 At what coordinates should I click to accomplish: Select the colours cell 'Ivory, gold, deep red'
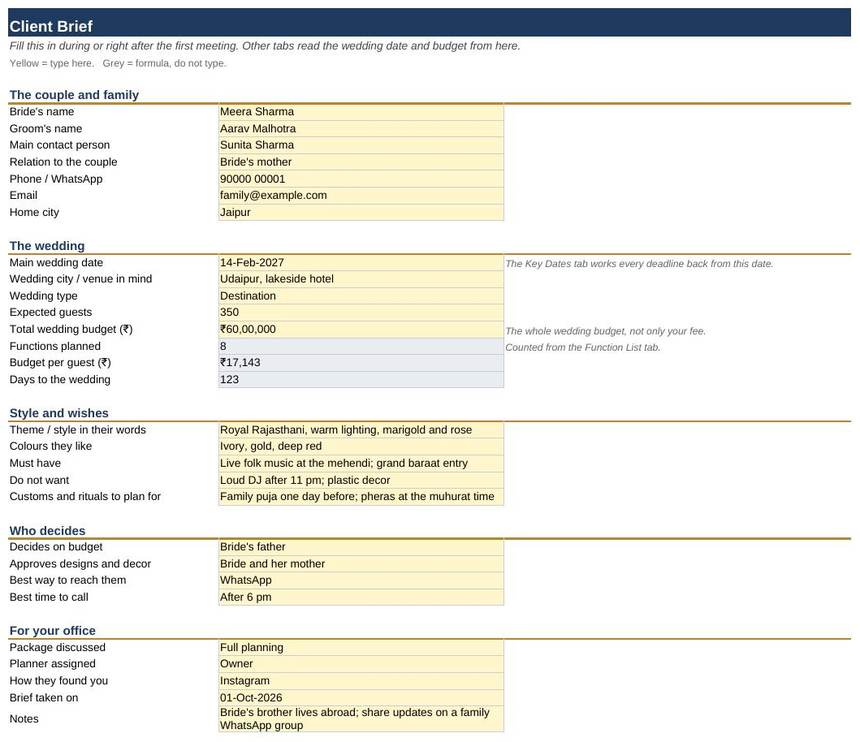coord(361,446)
